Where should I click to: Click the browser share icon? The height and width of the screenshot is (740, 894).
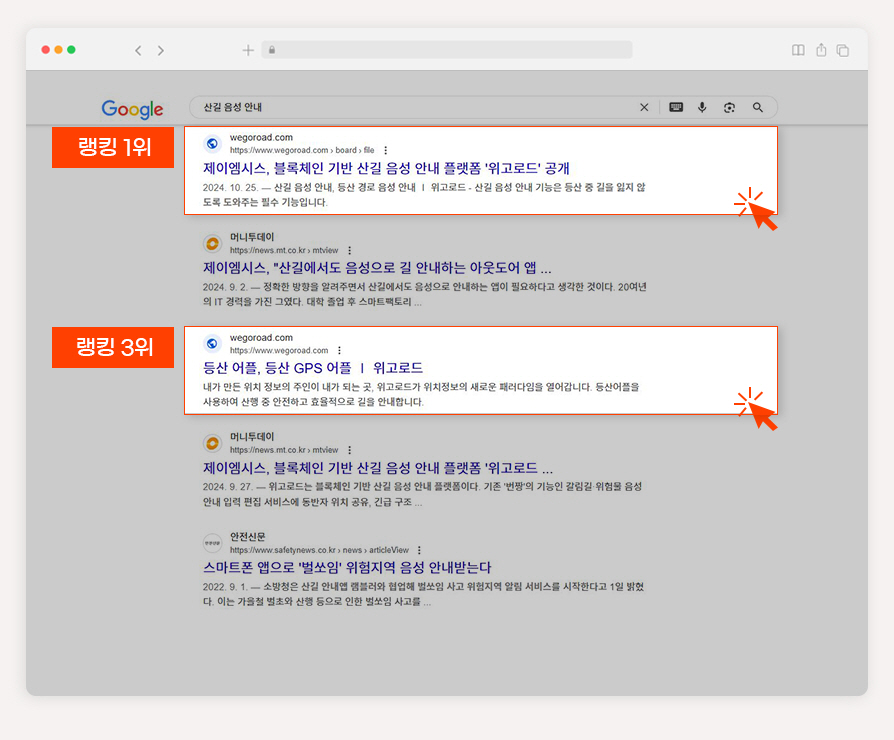click(x=821, y=50)
